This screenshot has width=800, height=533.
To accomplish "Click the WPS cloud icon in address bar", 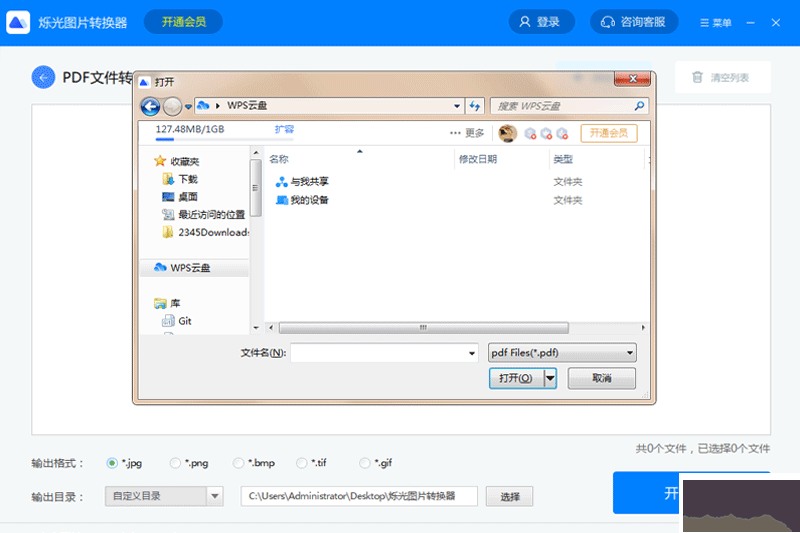I will click(203, 106).
